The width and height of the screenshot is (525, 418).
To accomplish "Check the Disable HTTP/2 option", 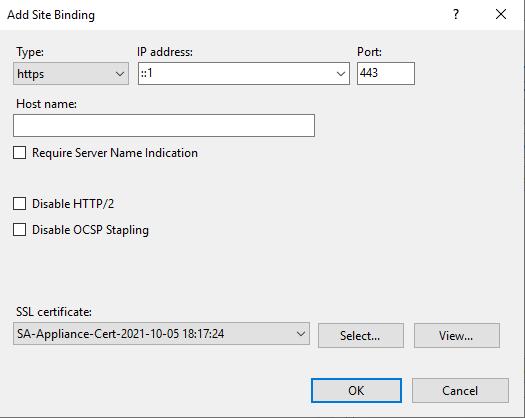I will (x=19, y=204).
